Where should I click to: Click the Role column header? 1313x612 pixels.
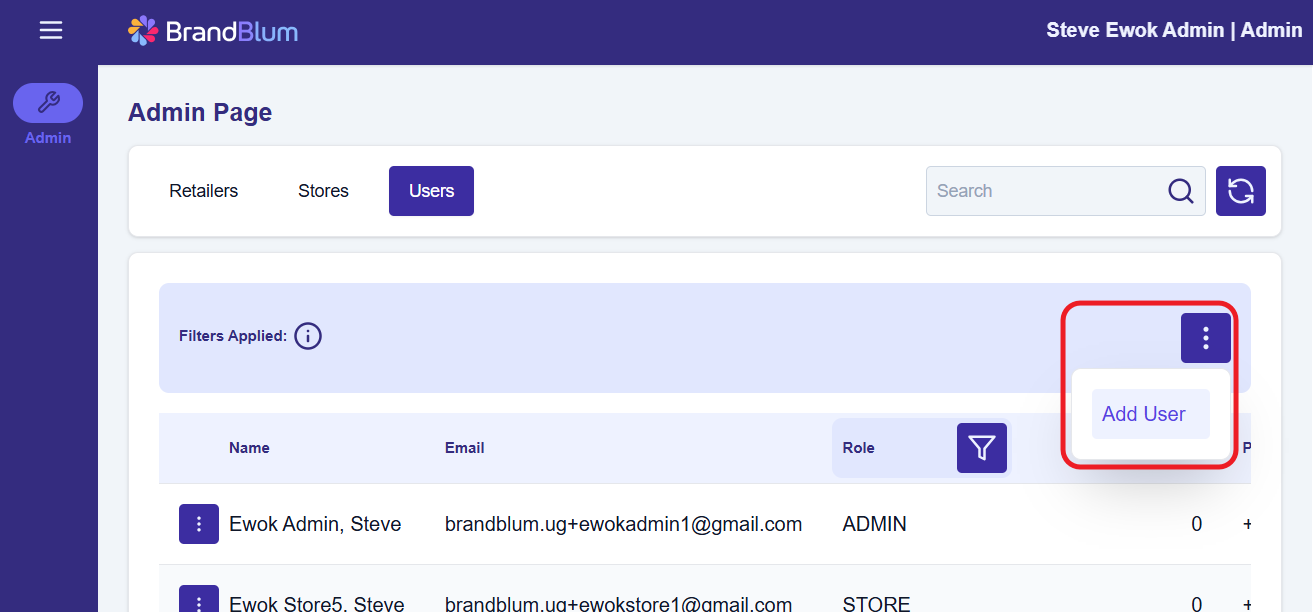coord(859,448)
